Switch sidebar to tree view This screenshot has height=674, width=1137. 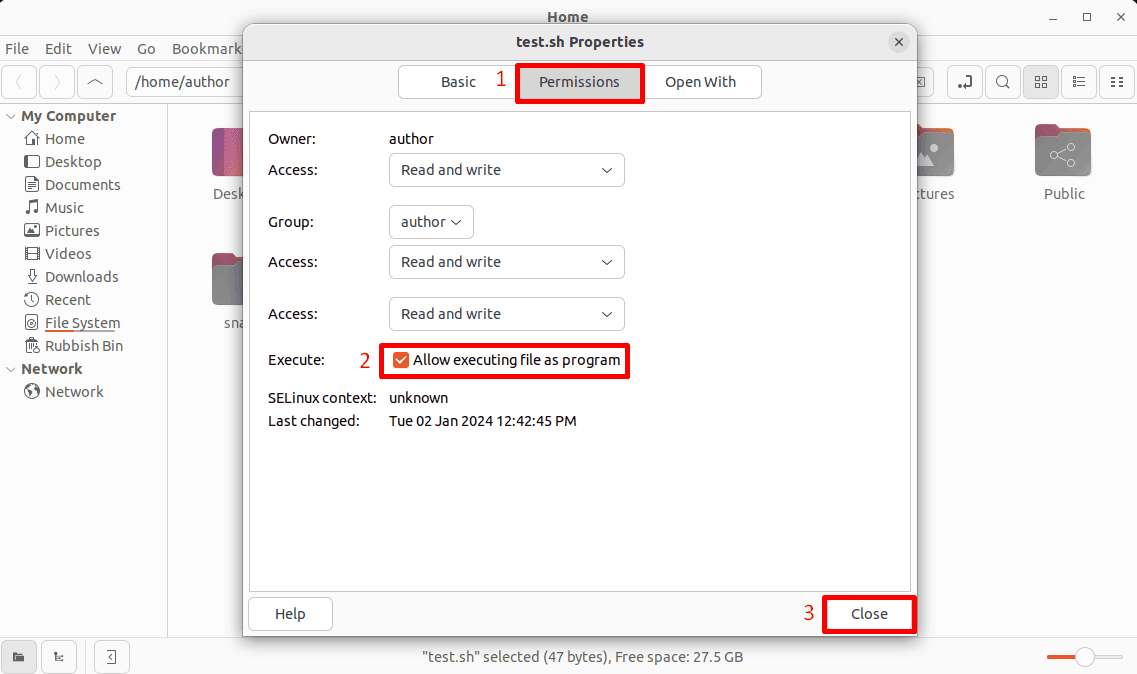pos(57,657)
